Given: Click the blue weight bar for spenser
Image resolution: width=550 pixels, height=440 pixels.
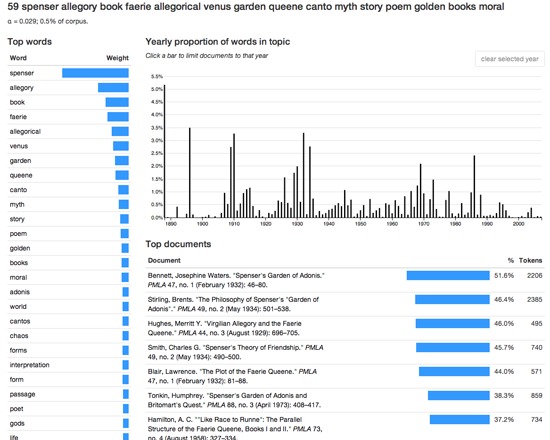Looking at the screenshot, I should point(95,73).
